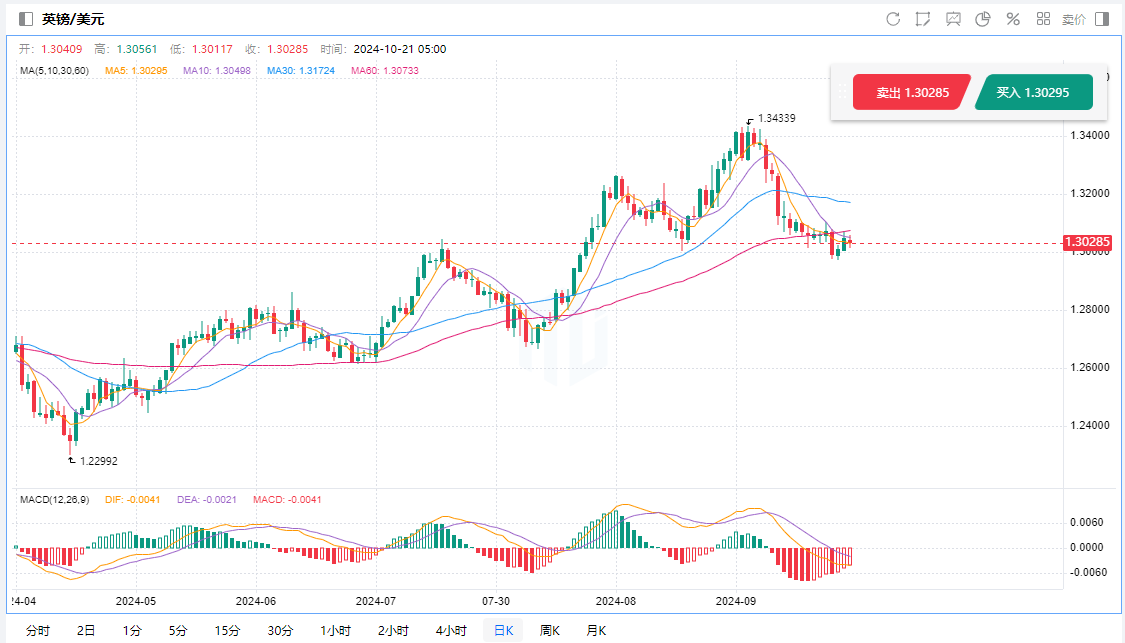Click the 1.34339 high price marker

776,118
